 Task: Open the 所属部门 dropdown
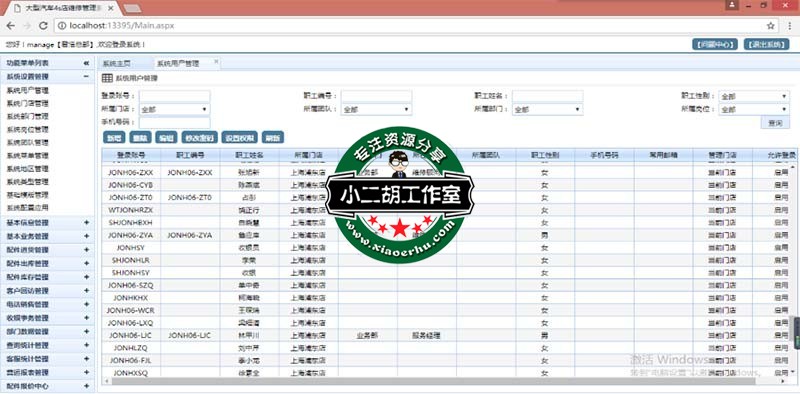[x=547, y=109]
